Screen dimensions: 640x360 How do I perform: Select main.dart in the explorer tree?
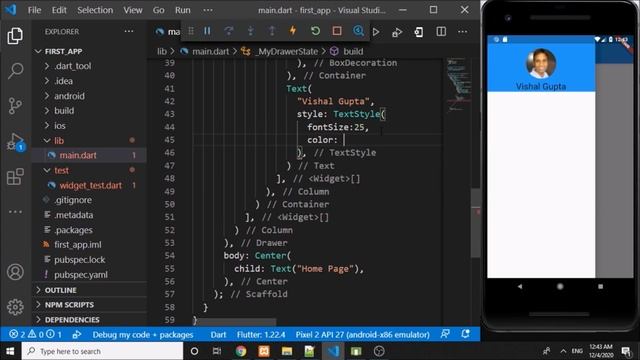click(x=89, y=155)
